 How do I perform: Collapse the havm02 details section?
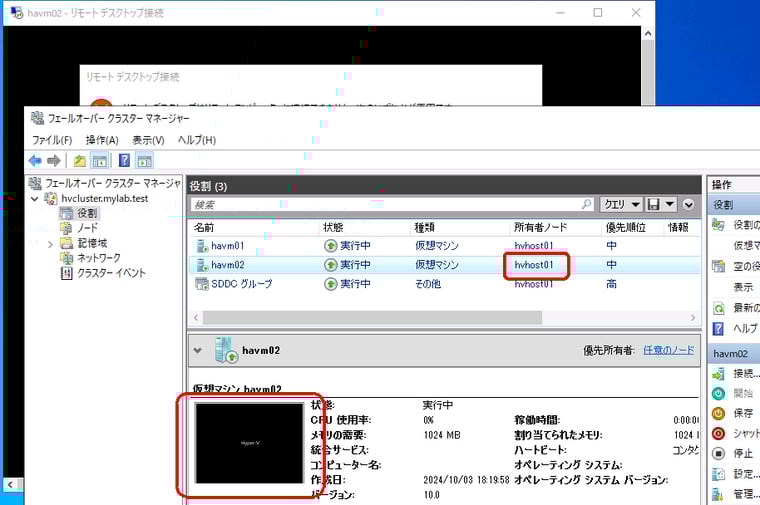(x=197, y=350)
